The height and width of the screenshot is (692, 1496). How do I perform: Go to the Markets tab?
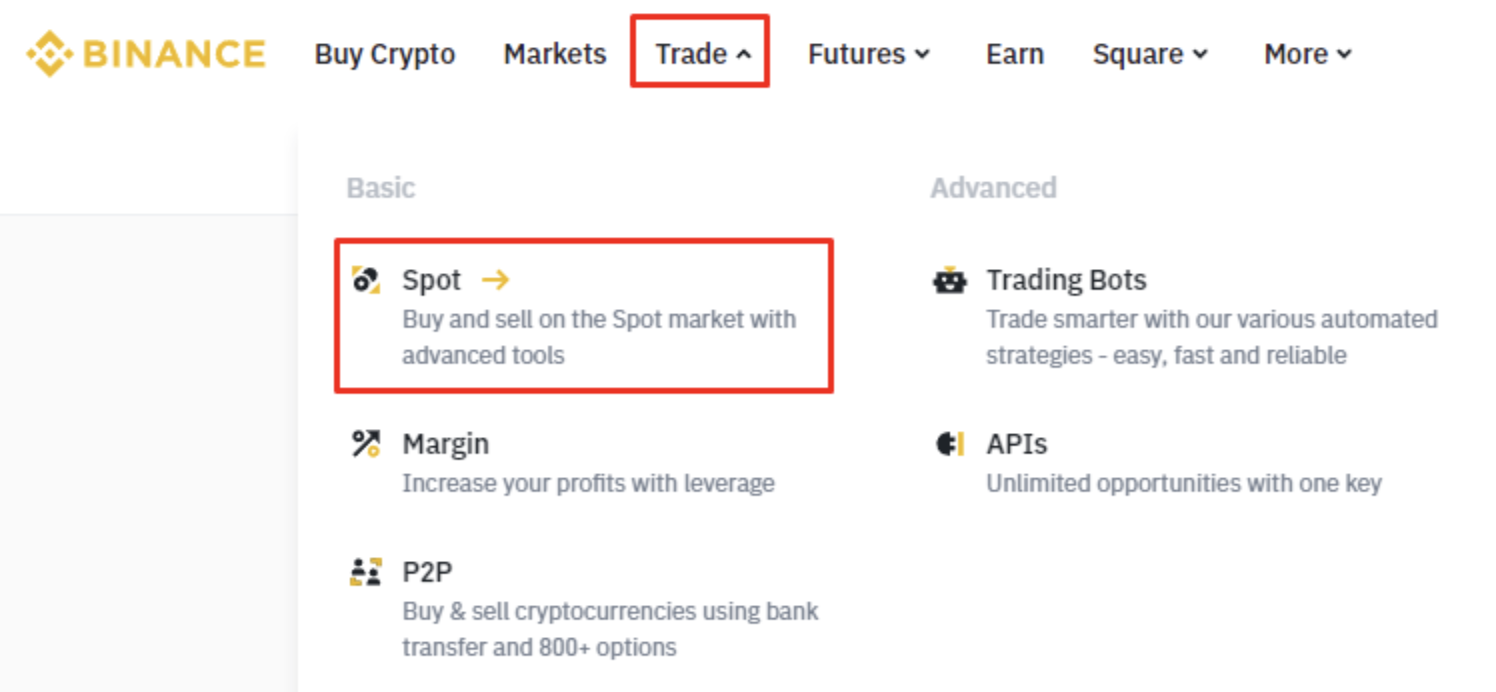click(x=555, y=54)
